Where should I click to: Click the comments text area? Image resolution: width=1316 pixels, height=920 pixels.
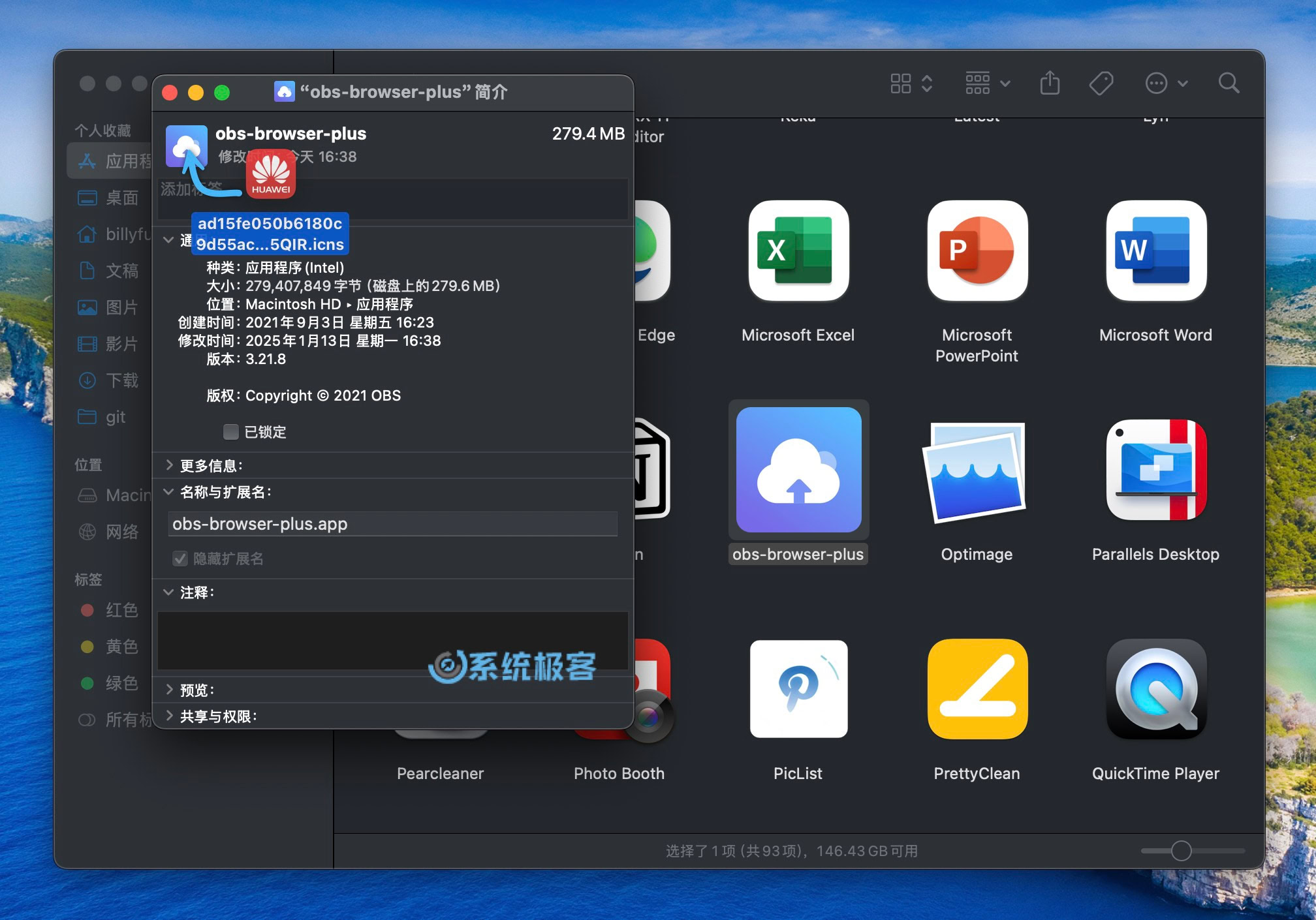pos(392,641)
